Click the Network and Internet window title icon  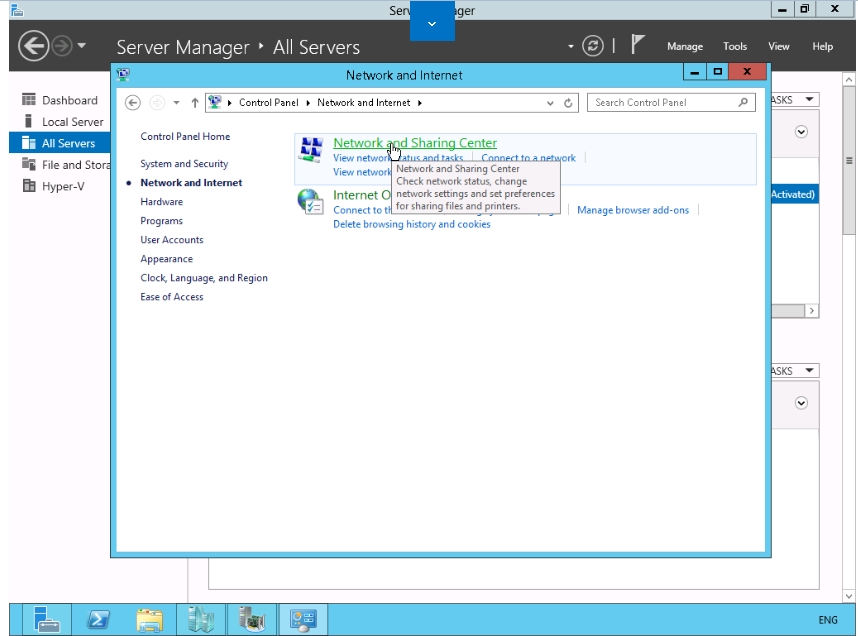tap(123, 74)
